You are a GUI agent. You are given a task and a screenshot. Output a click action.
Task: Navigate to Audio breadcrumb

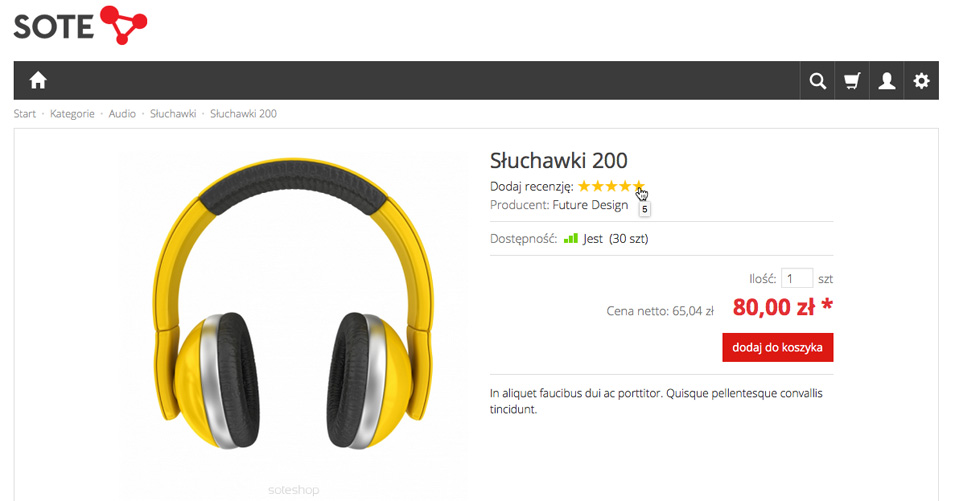tap(122, 114)
